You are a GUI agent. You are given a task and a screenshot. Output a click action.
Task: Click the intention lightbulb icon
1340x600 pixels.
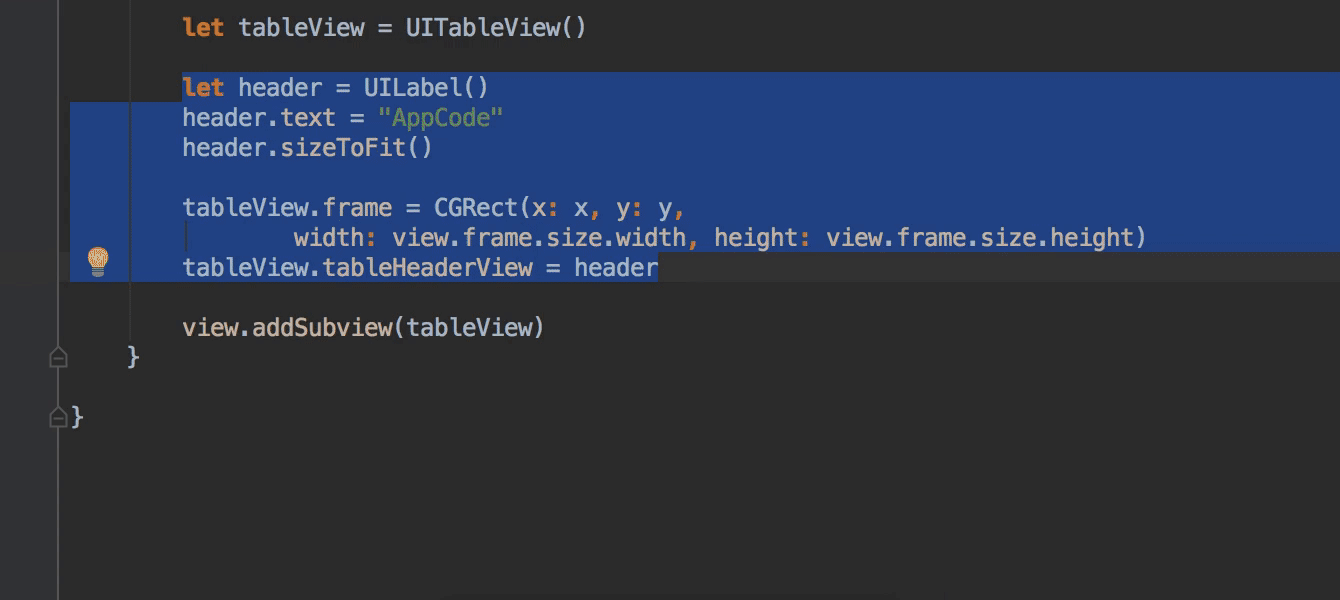(97, 261)
